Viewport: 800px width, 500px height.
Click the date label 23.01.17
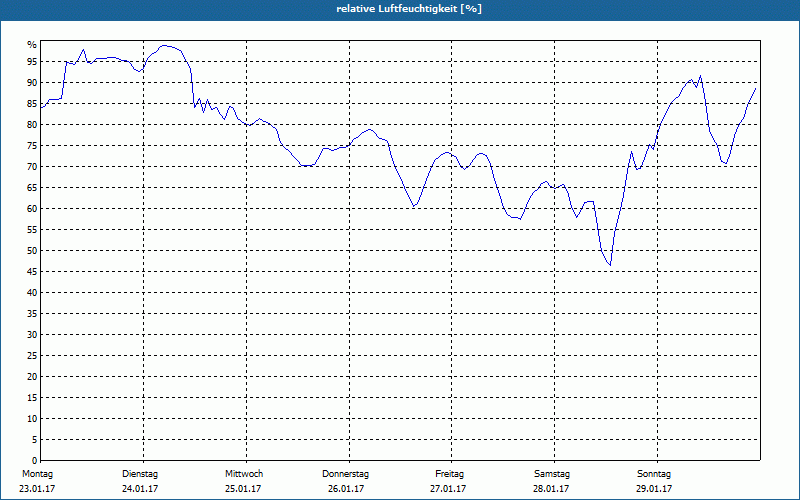37,489
